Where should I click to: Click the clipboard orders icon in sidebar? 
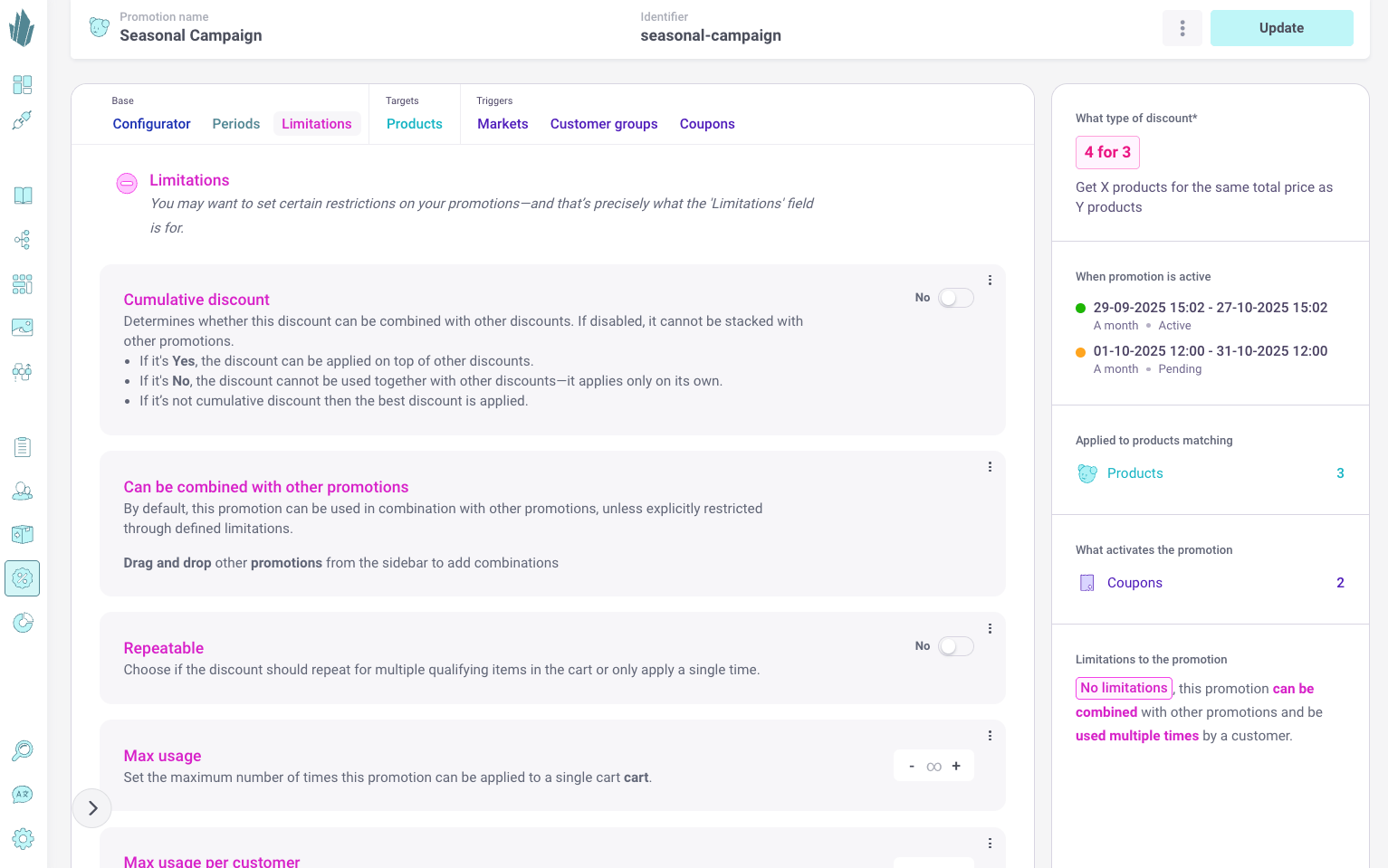(x=23, y=447)
